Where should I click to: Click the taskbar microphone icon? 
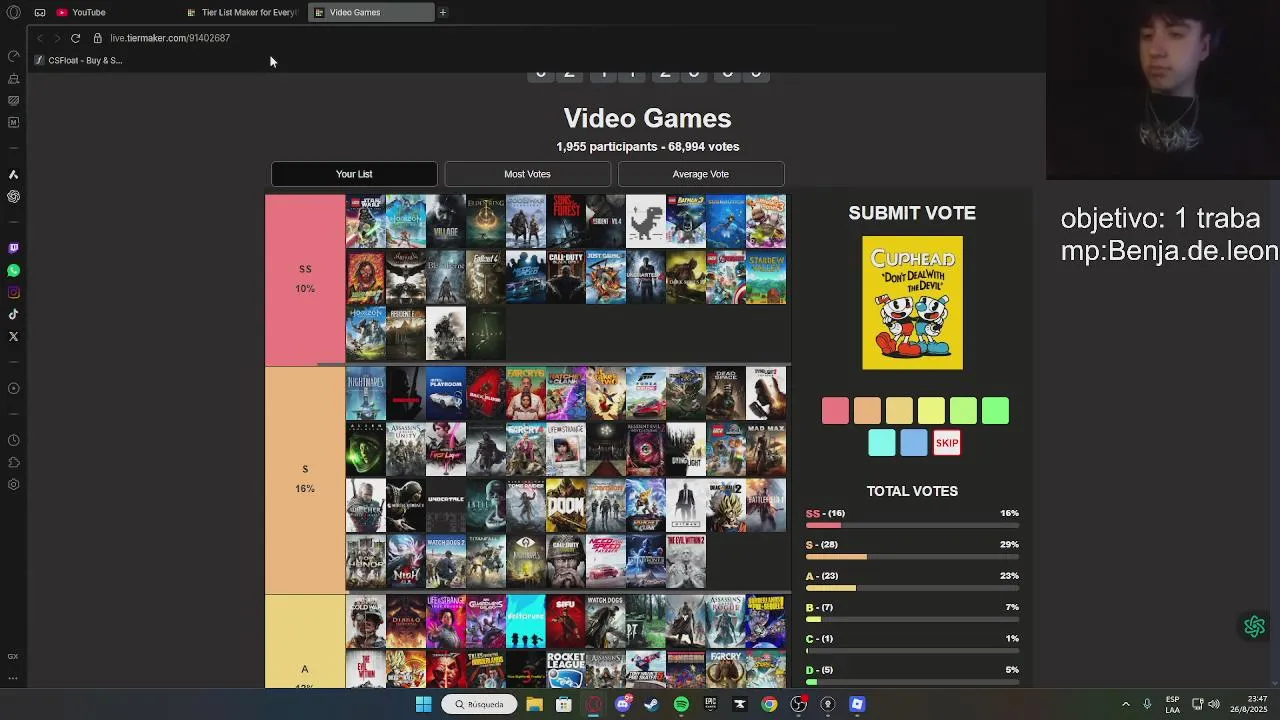[x=1147, y=704]
